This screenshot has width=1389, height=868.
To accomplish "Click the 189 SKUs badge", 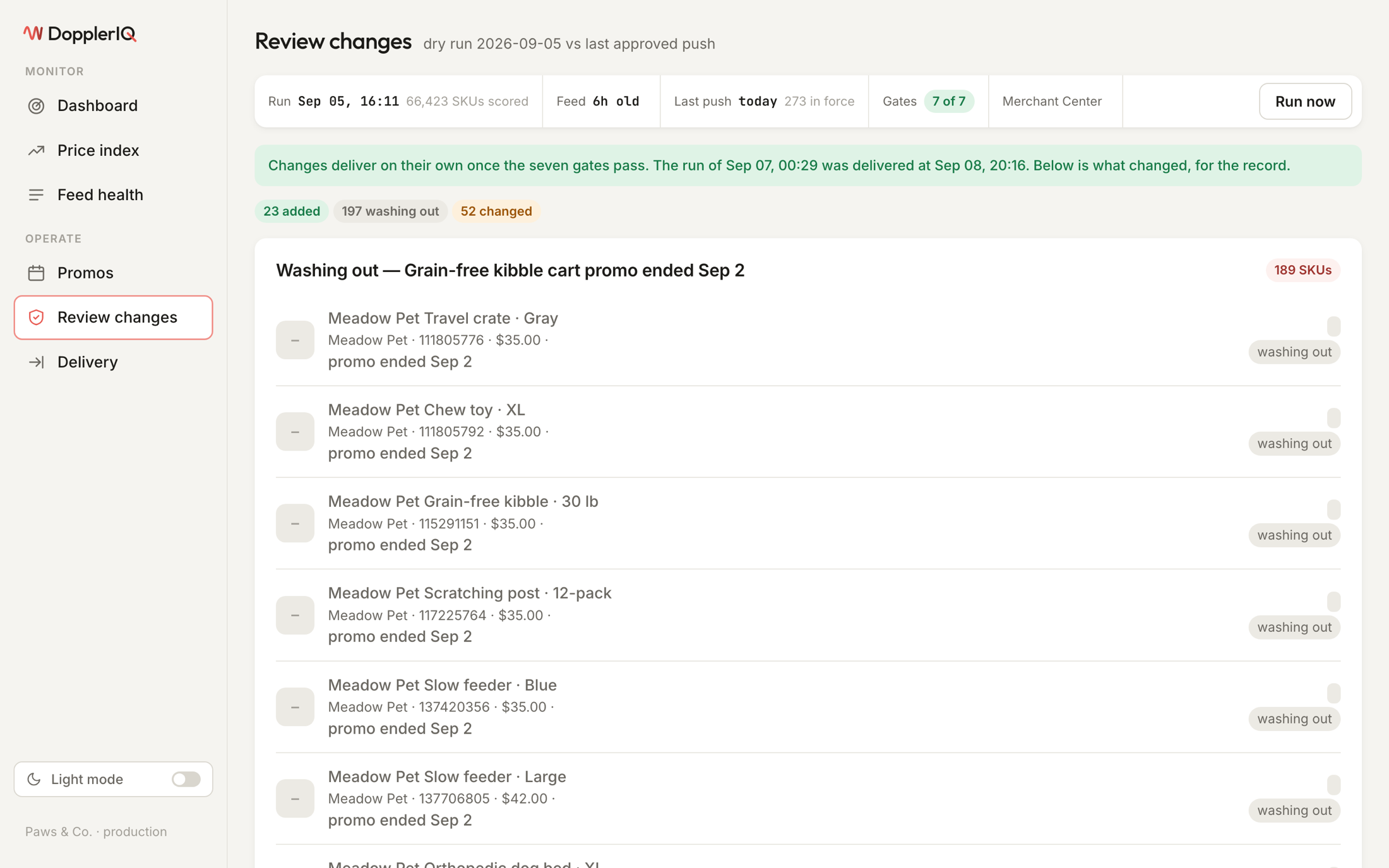I will (1303, 270).
